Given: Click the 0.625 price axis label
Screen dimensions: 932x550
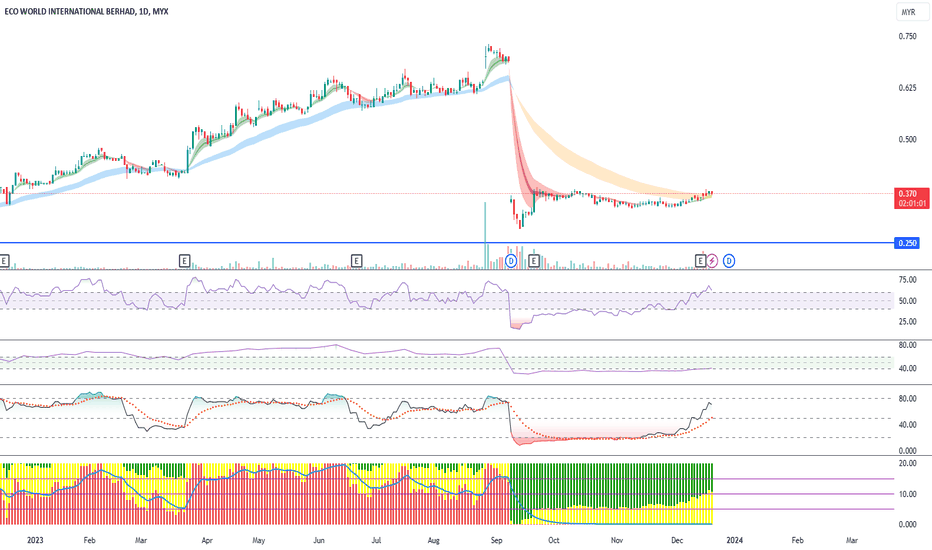Looking at the screenshot, I should pyautogui.click(x=907, y=88).
